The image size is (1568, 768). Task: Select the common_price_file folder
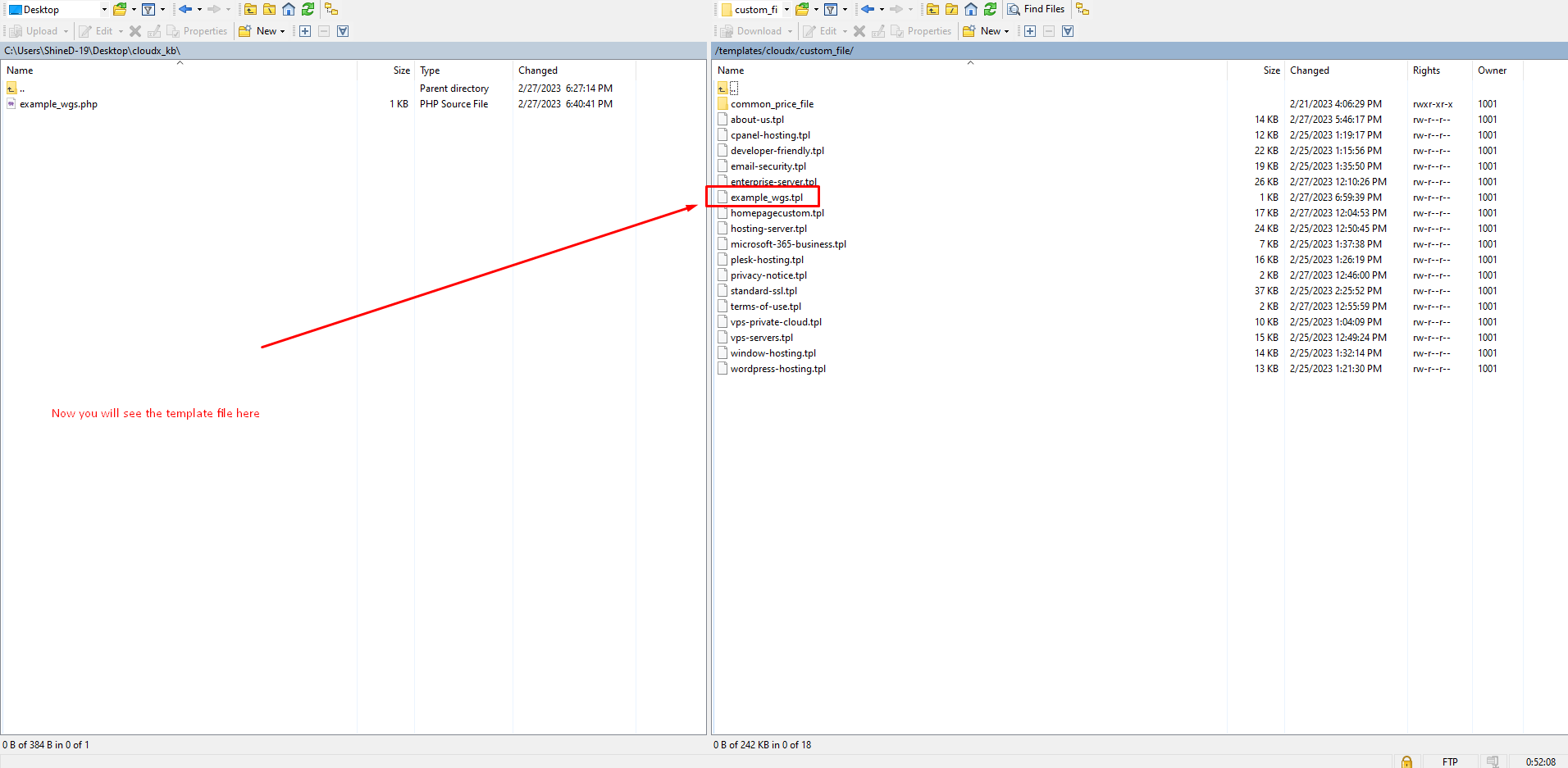[x=772, y=104]
